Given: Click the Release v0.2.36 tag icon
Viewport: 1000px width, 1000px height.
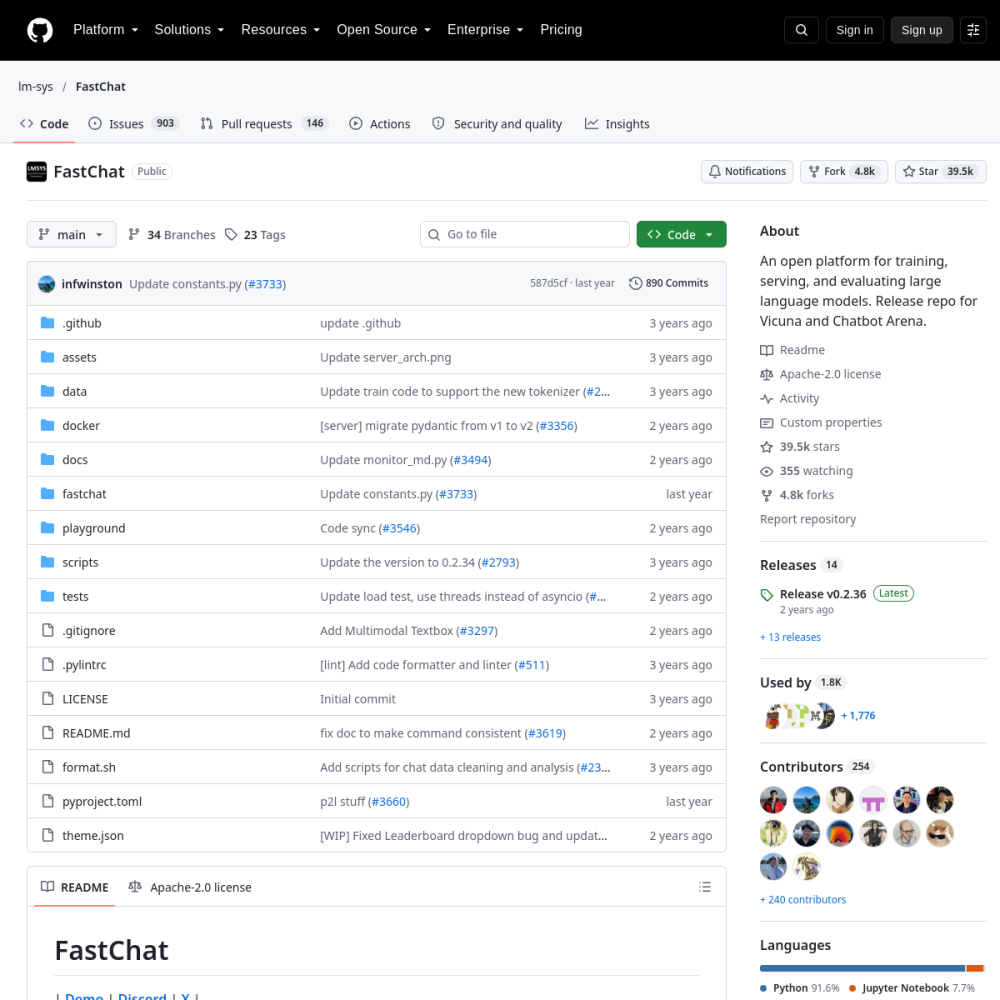Looking at the screenshot, I should (767, 595).
